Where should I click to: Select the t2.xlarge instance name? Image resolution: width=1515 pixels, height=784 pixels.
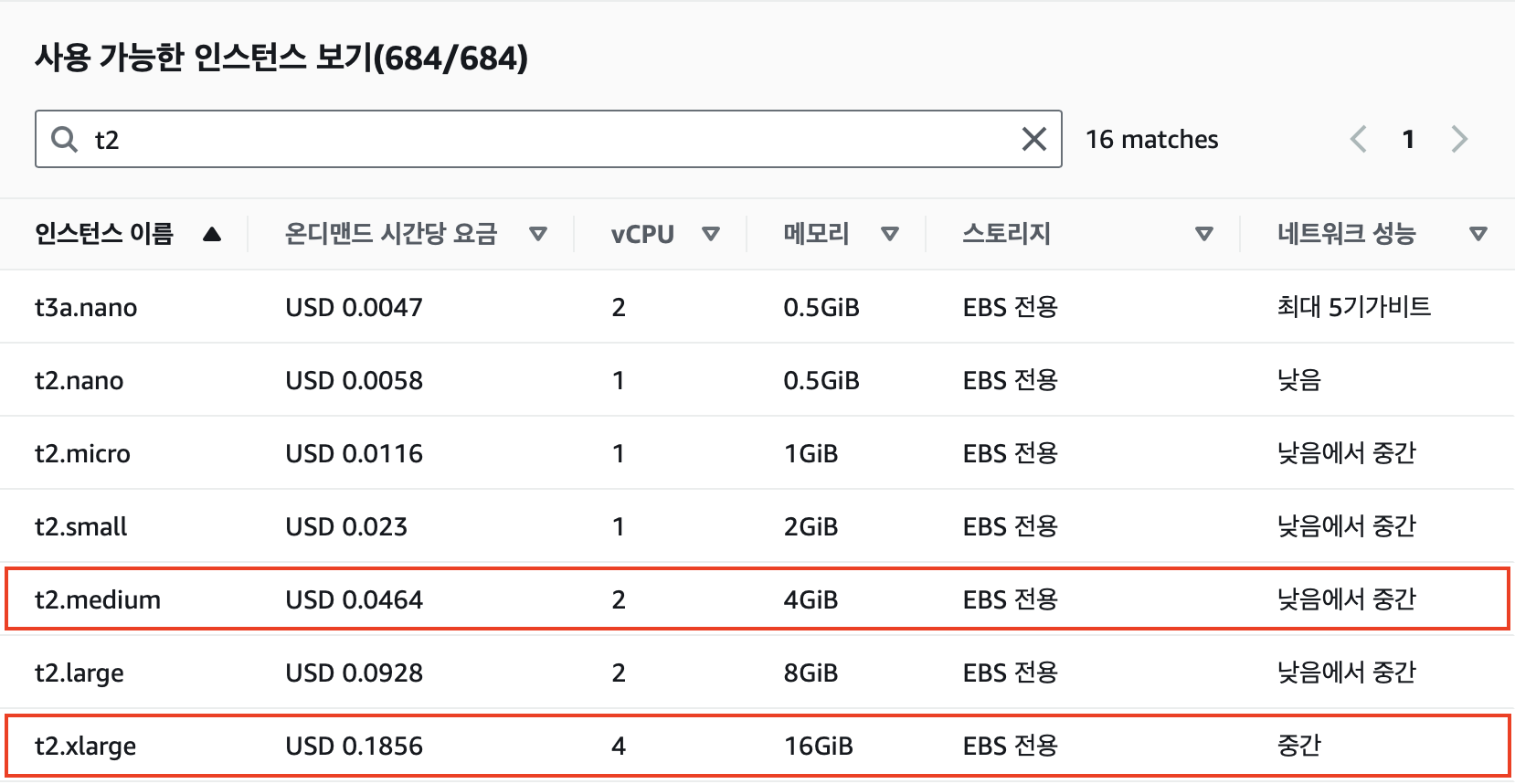click(85, 746)
